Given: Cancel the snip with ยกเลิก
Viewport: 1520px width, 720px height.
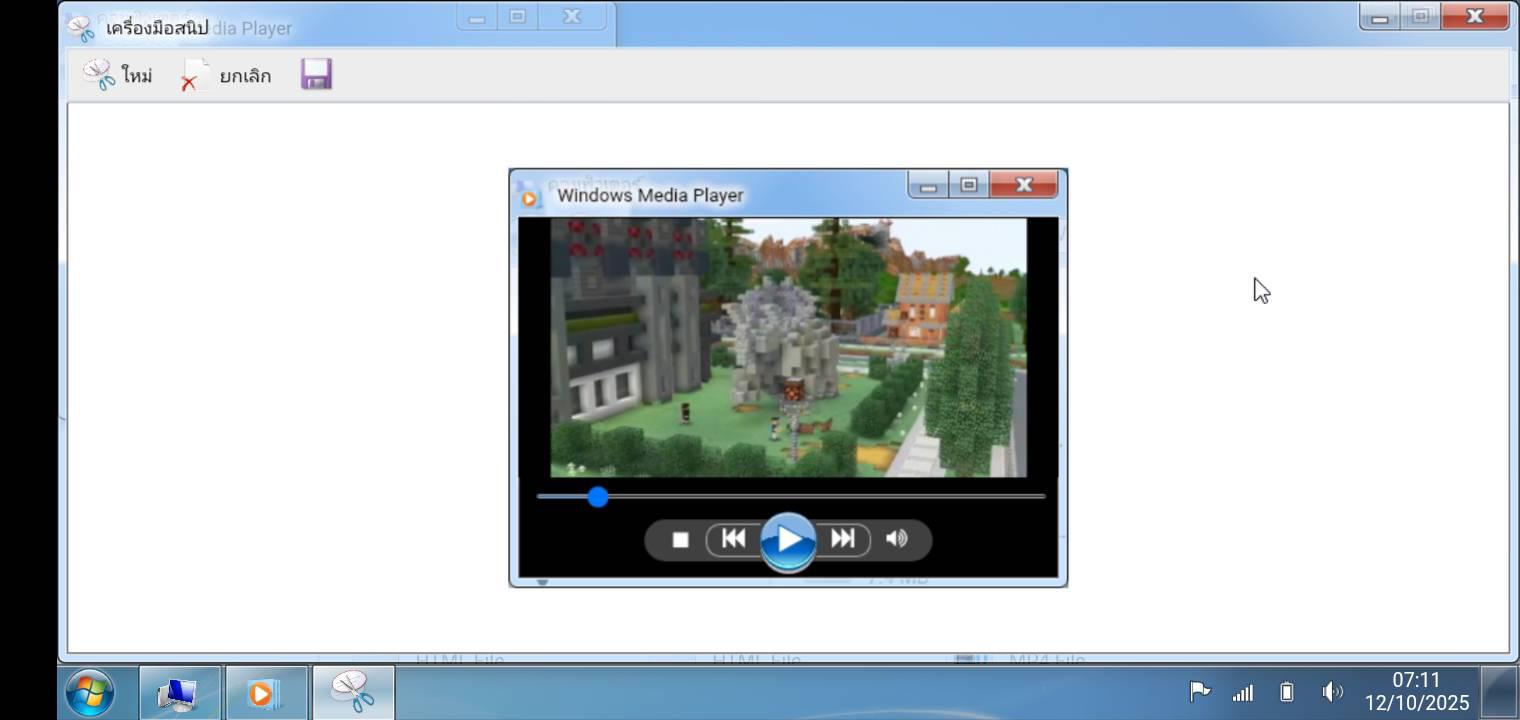Looking at the screenshot, I should [x=225, y=75].
